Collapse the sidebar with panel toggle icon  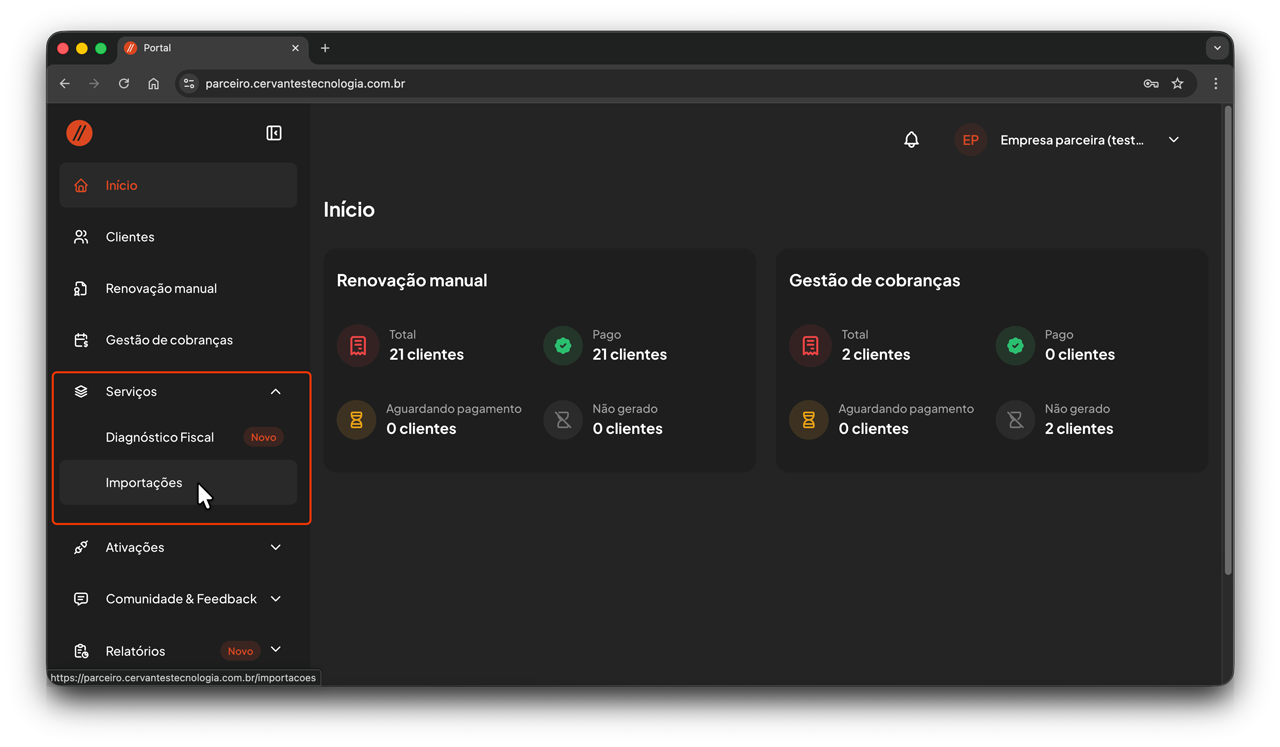coord(274,133)
